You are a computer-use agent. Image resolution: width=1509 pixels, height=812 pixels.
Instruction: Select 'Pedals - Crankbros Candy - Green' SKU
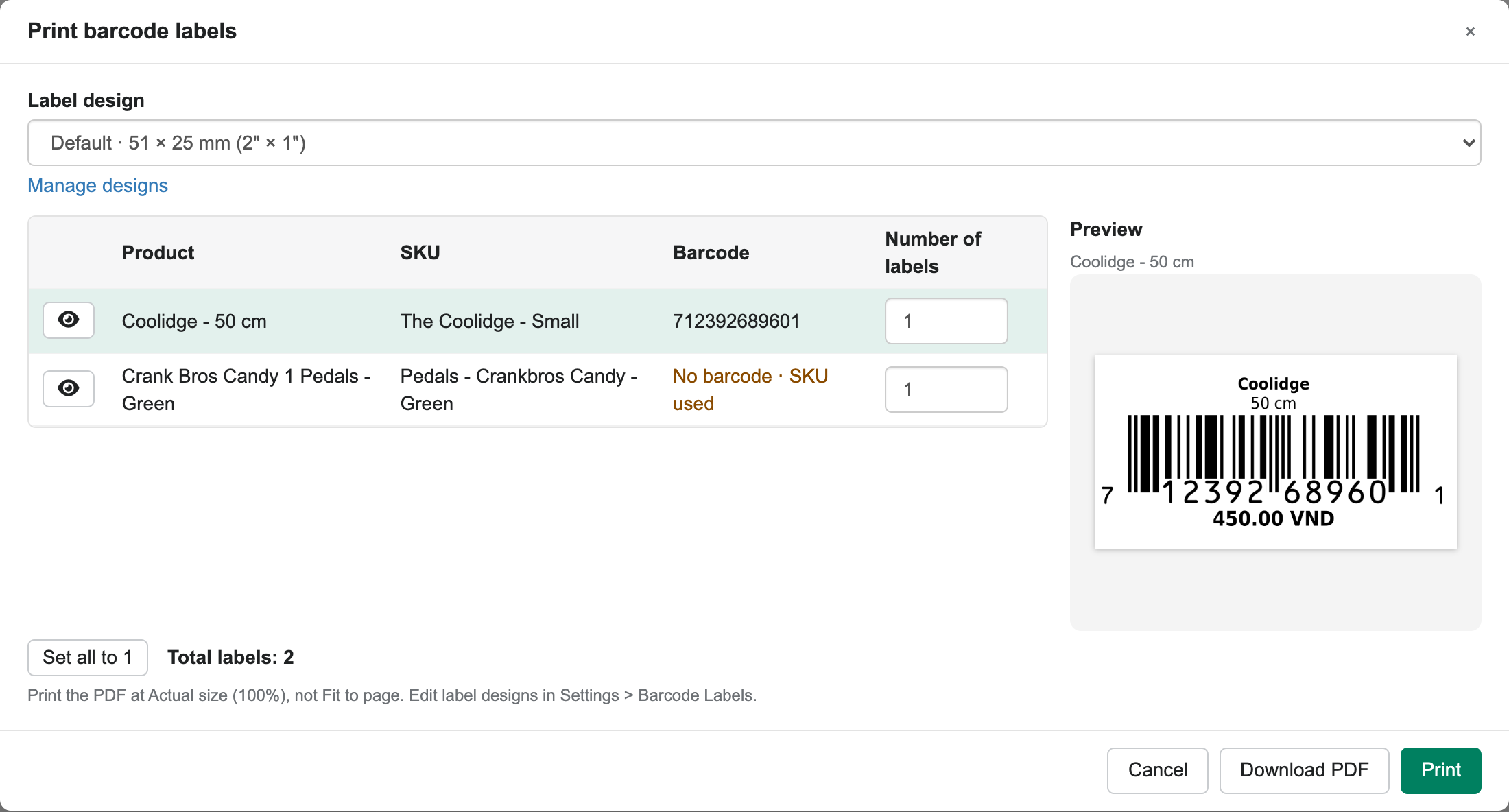coord(519,390)
